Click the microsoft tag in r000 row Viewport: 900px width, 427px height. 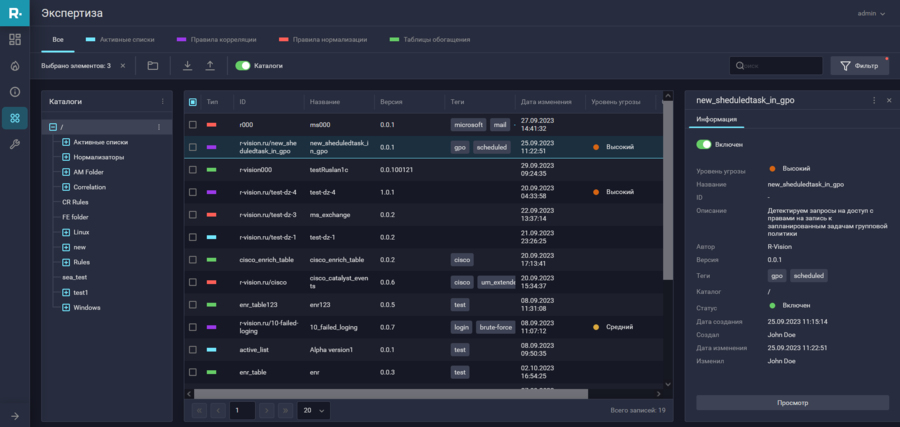coord(468,125)
